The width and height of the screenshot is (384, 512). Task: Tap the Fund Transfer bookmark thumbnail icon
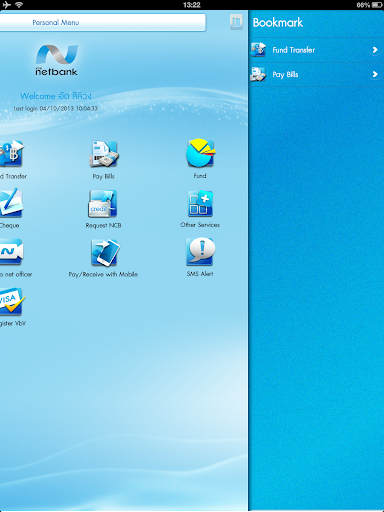tap(258, 50)
